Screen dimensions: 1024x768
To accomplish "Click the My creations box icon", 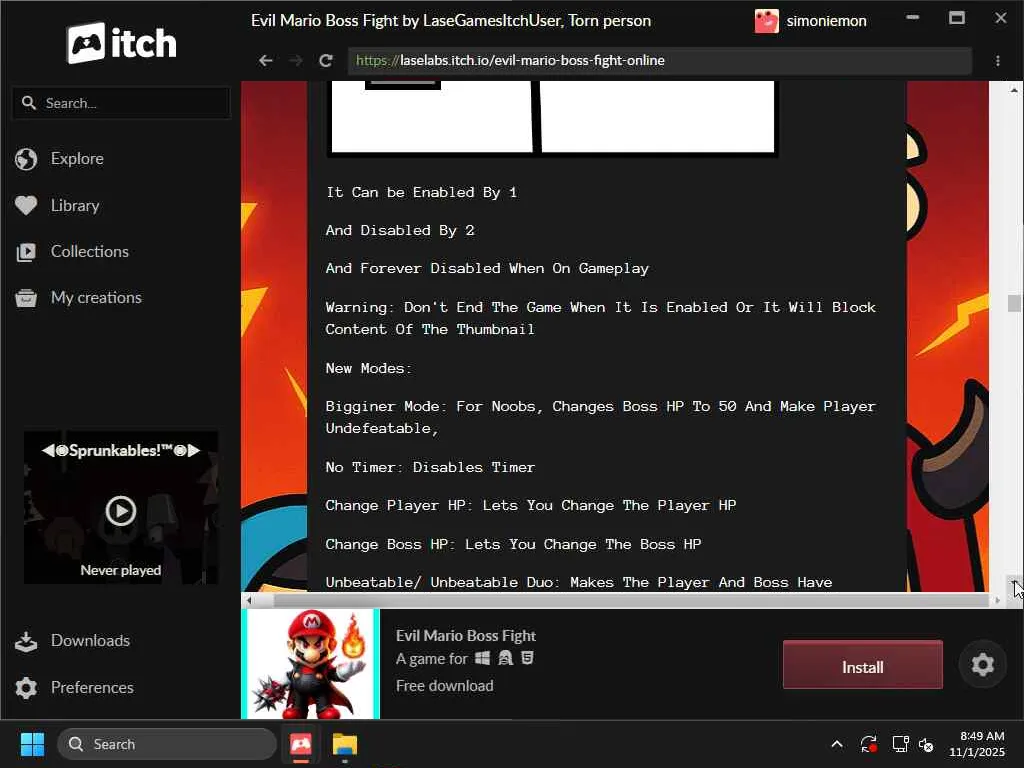I will point(26,298).
